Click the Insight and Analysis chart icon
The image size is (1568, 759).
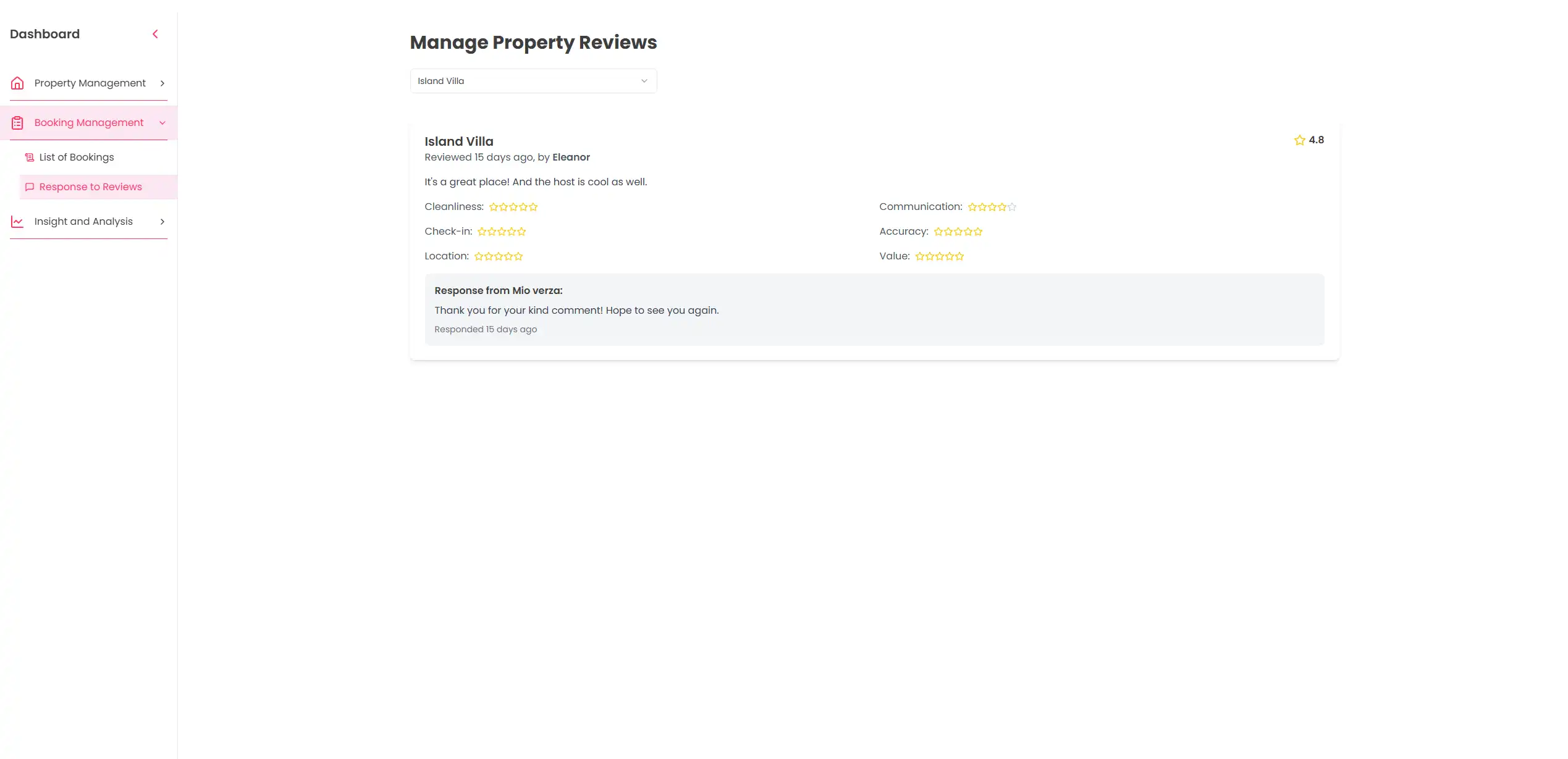tap(17, 222)
